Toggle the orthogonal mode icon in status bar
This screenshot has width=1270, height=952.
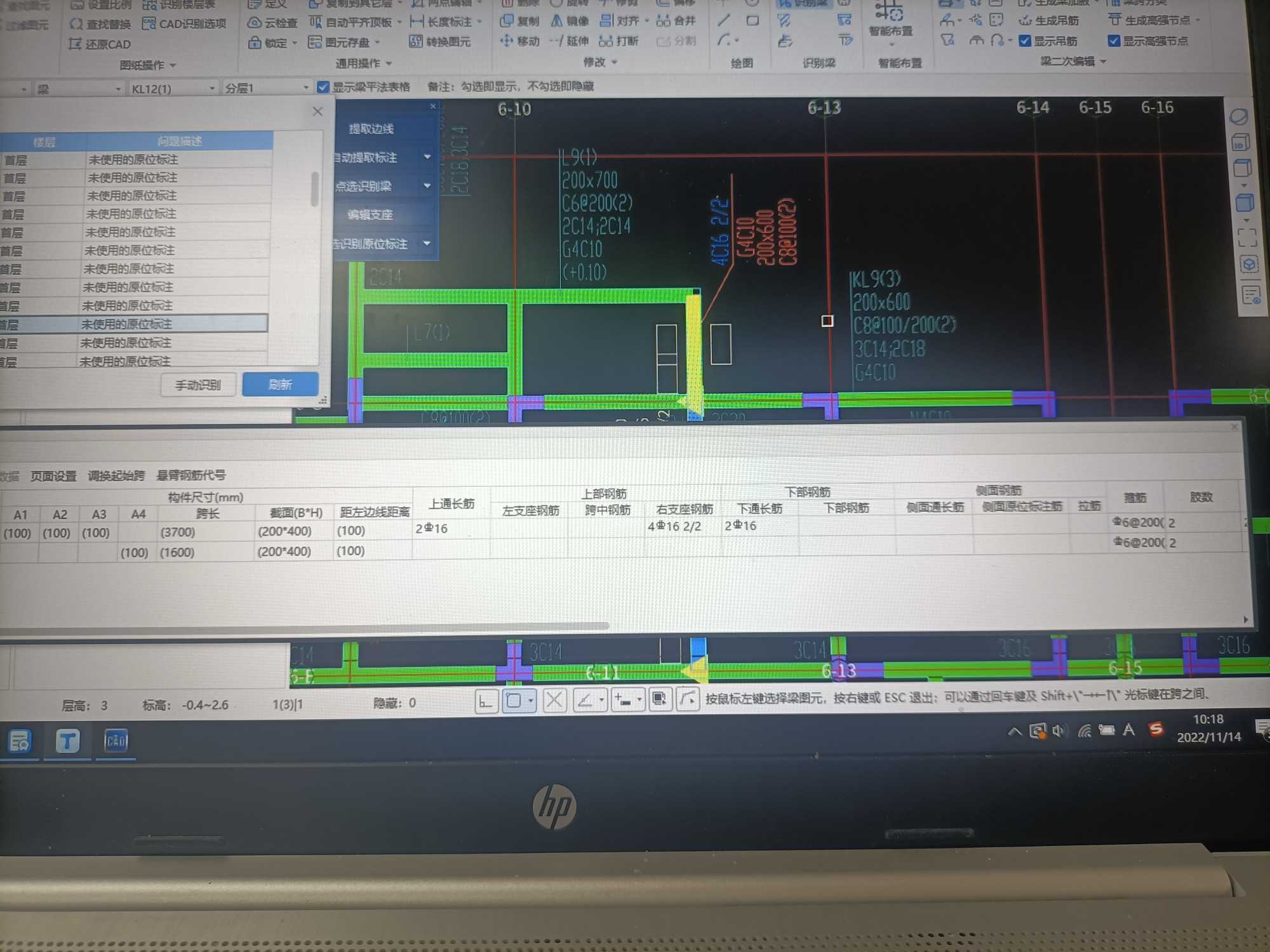pos(486,701)
